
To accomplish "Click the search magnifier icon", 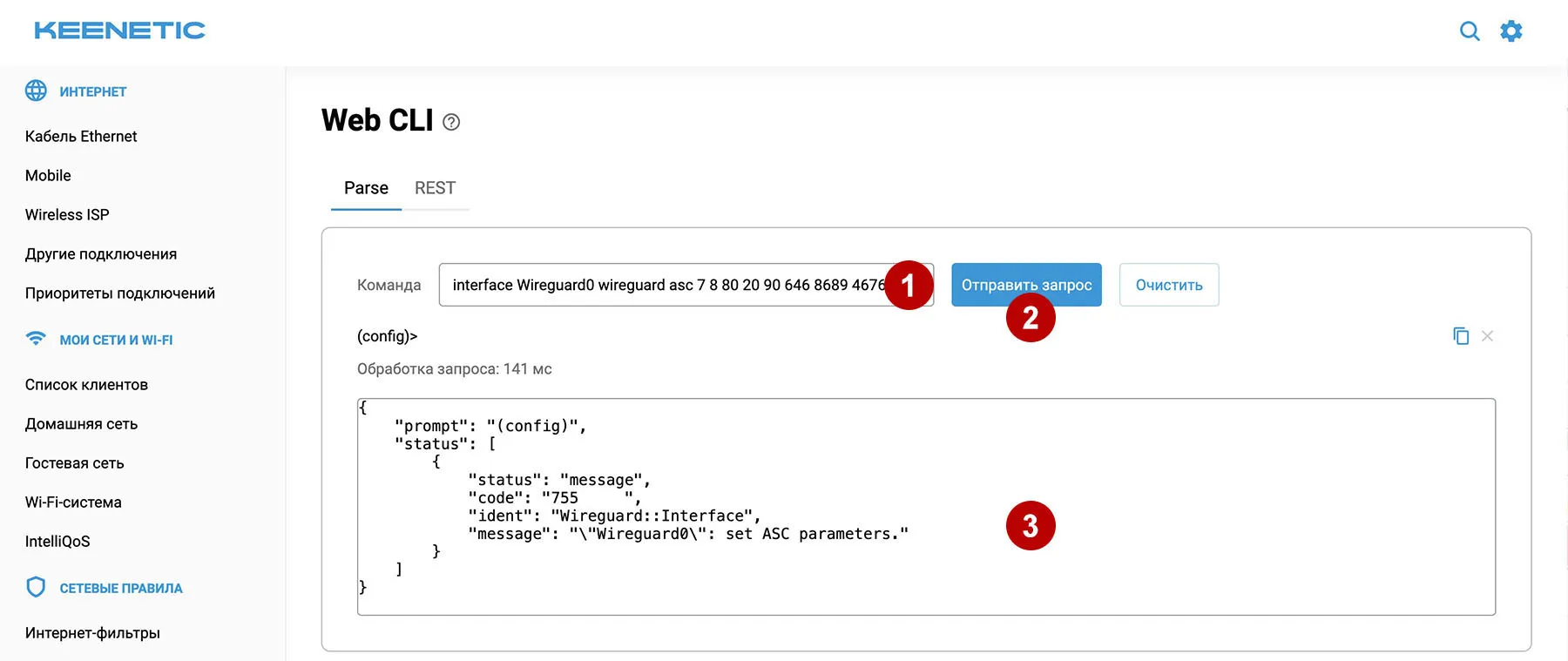I will point(1470,31).
